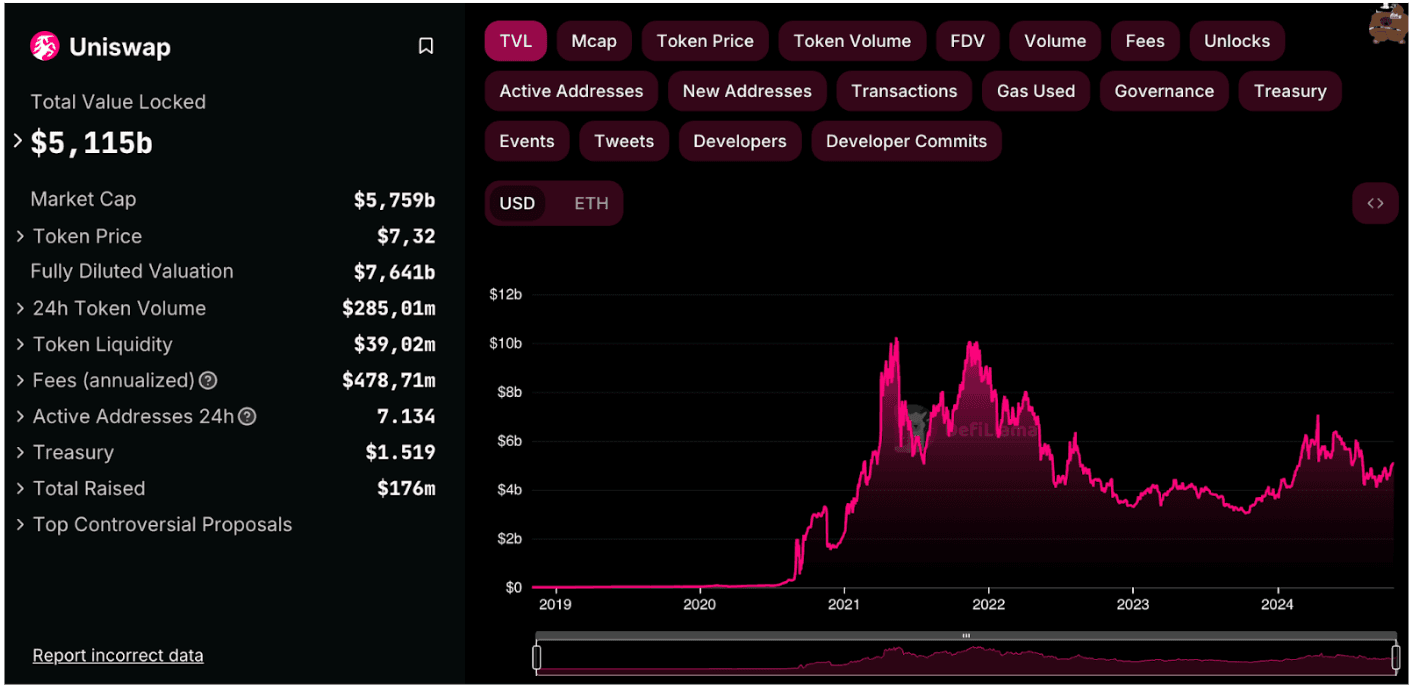The width and height of the screenshot is (1412, 698).
Task: Click the $5,759b market cap value
Action: pos(394,200)
